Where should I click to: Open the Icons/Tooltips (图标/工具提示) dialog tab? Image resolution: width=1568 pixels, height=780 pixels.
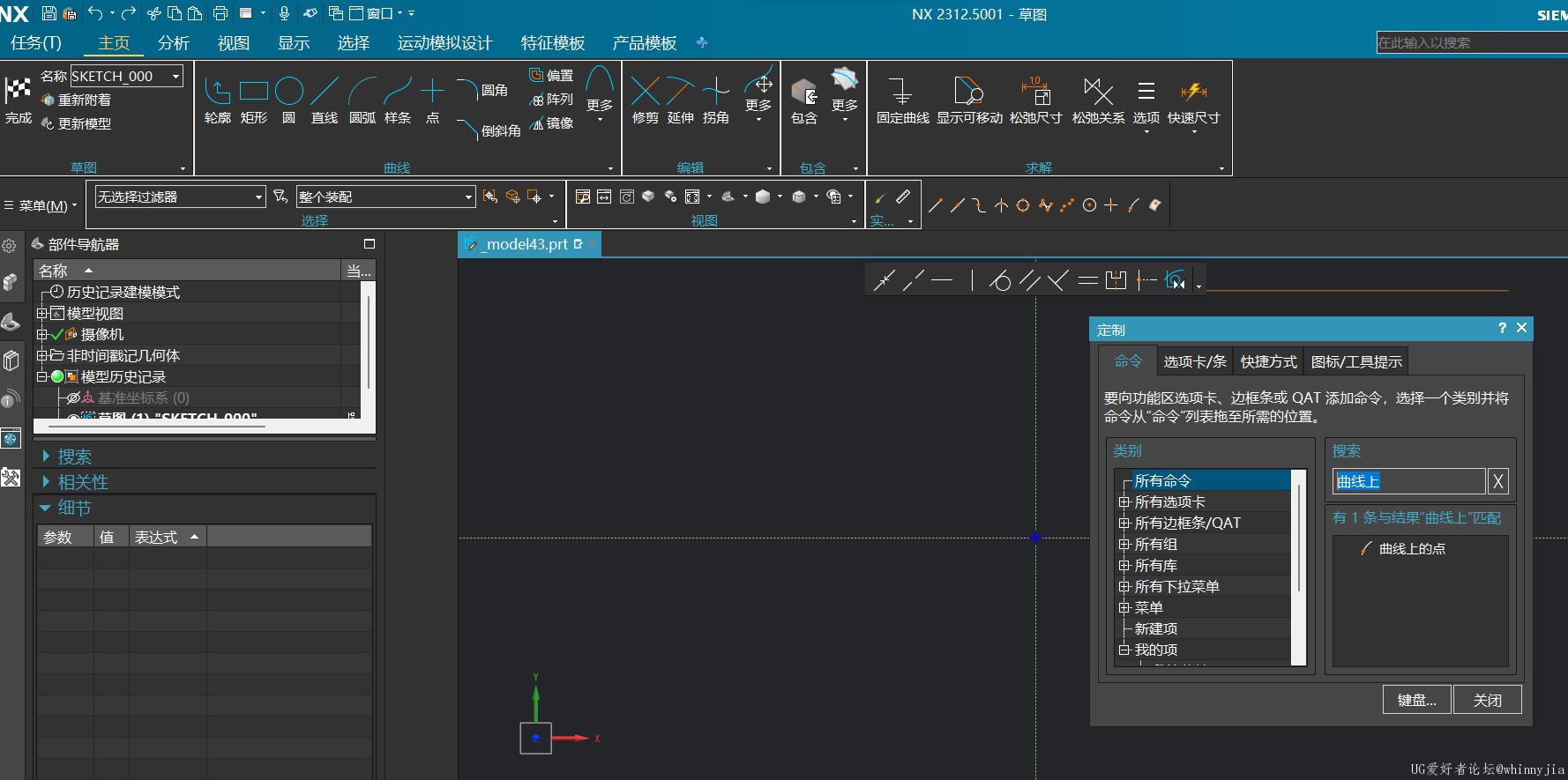pos(1356,361)
